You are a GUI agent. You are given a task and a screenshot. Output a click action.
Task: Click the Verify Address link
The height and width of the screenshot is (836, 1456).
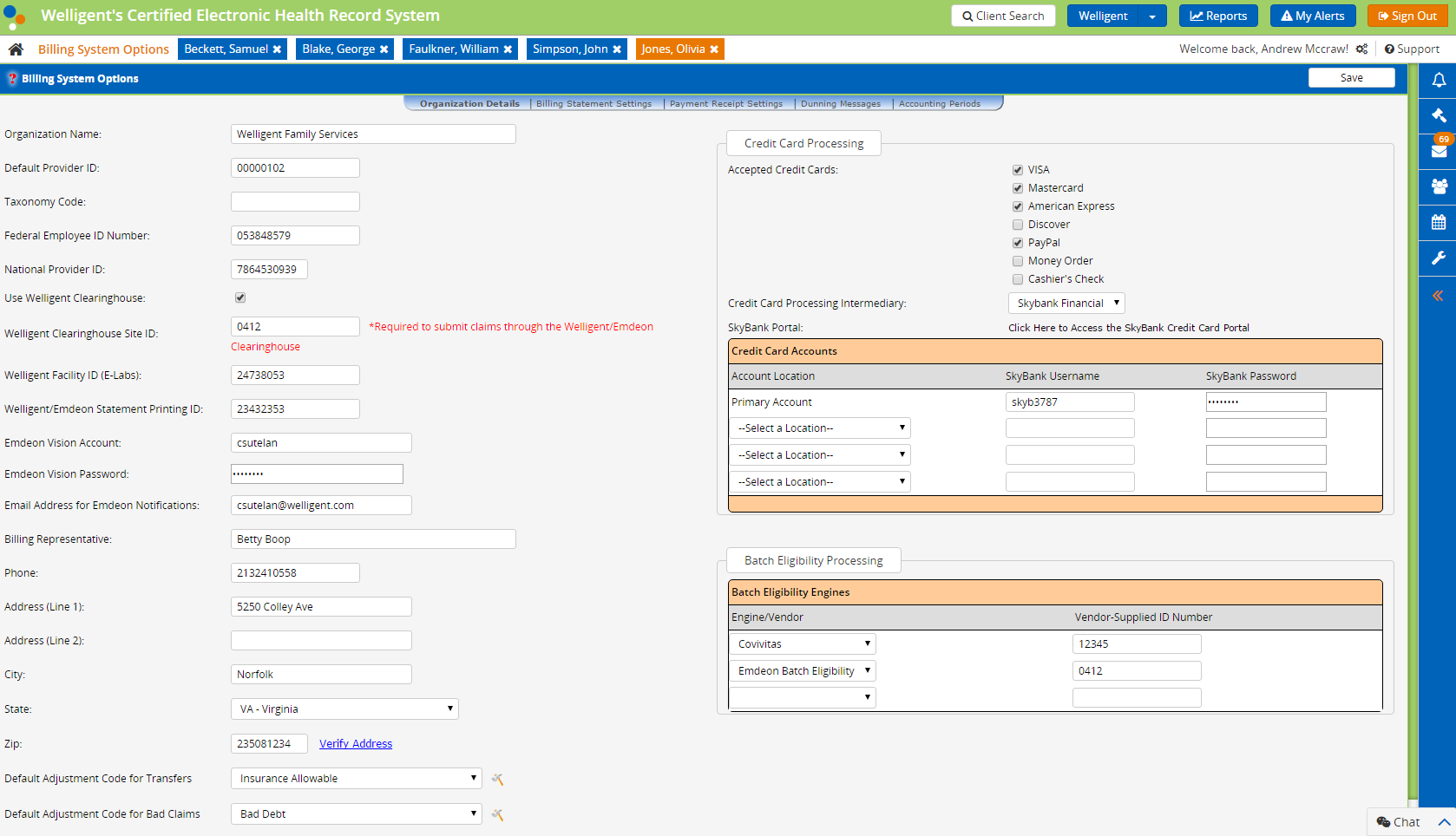pos(356,744)
